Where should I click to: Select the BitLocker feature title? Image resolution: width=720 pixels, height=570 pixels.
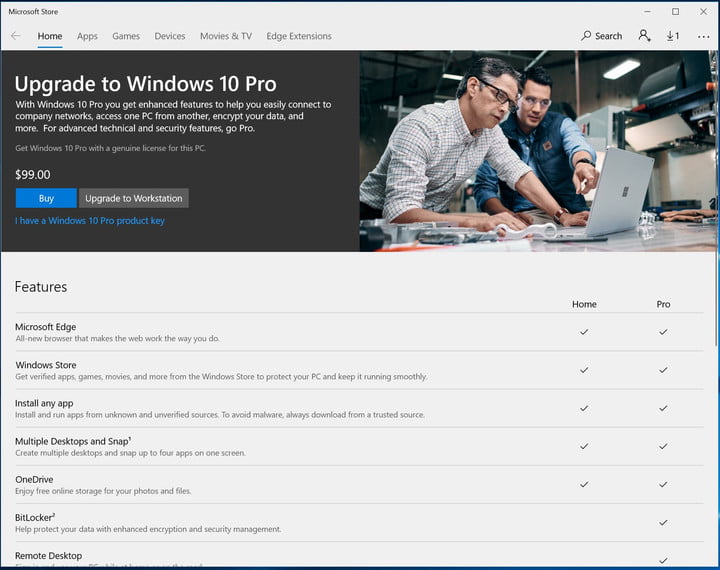[x=35, y=517]
